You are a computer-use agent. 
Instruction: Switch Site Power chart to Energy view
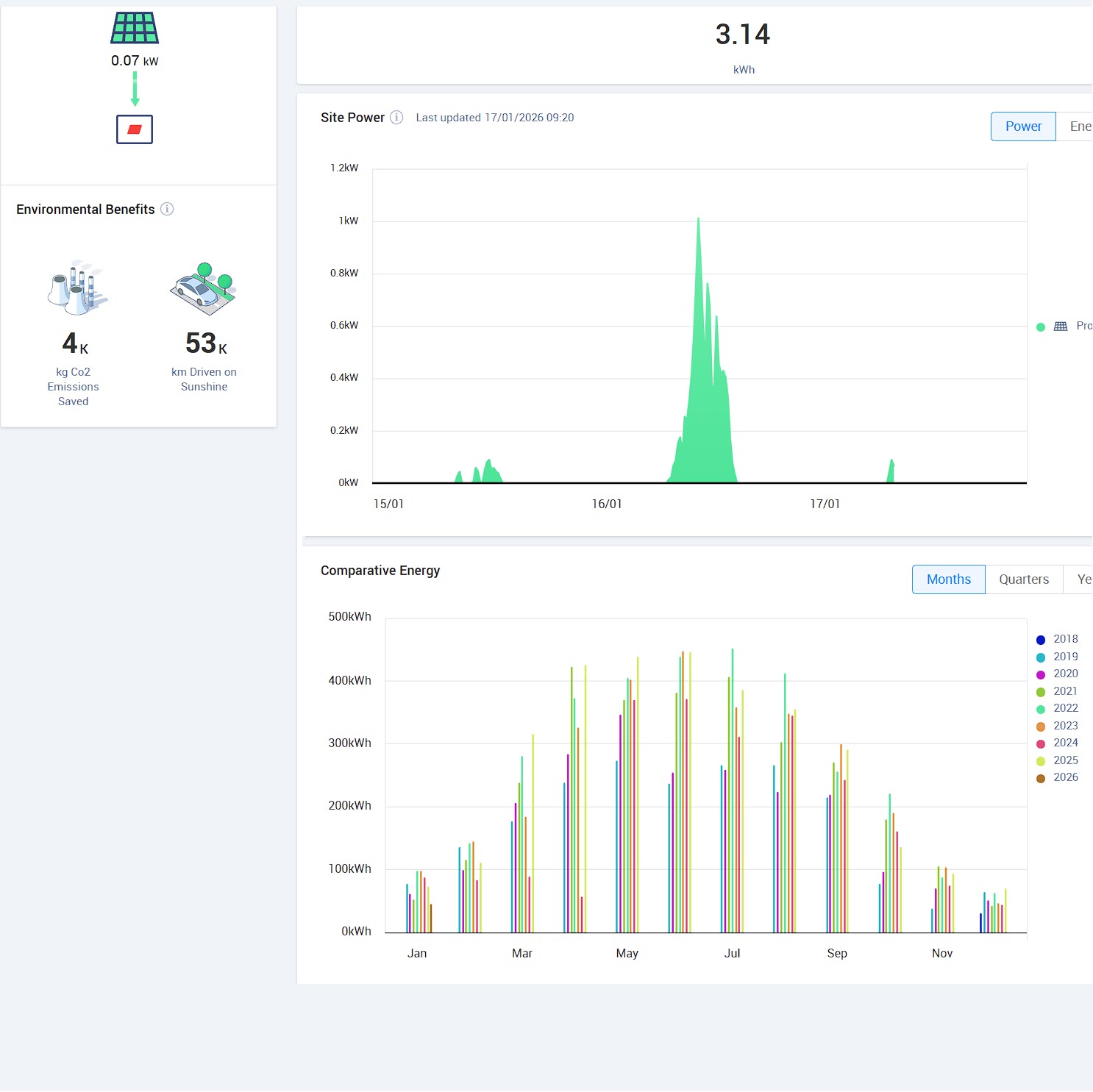point(1079,126)
